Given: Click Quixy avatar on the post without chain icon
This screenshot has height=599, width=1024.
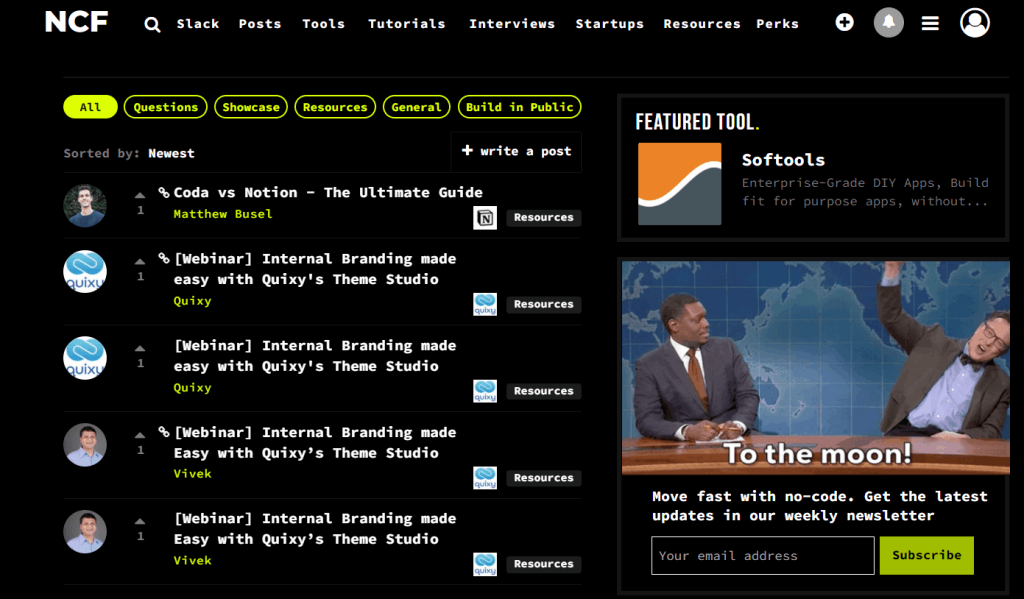Looking at the screenshot, I should (x=85, y=358).
